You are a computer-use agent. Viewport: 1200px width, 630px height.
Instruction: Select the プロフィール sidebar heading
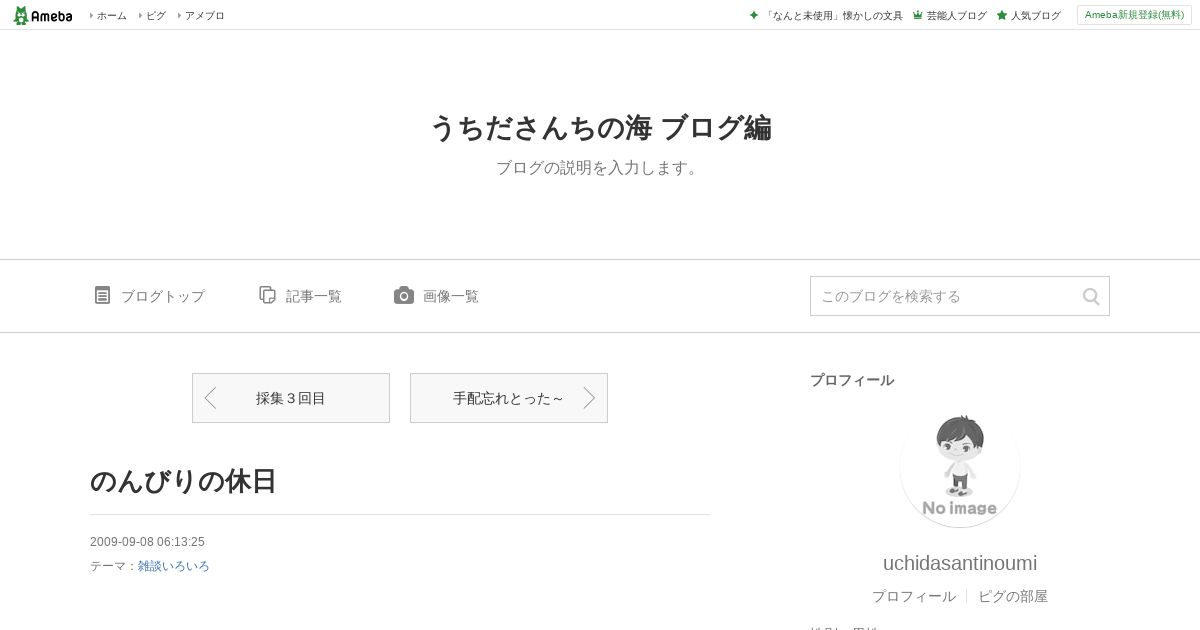point(852,380)
